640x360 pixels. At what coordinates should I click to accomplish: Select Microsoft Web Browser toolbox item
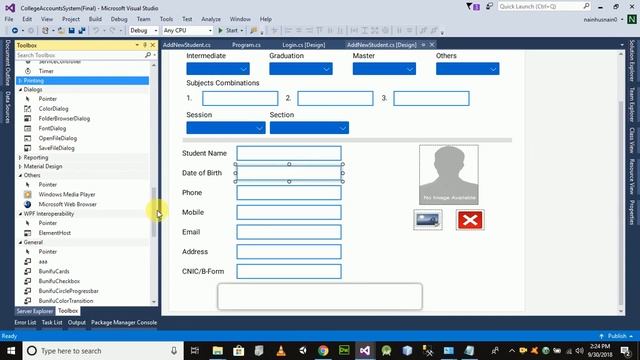(x=67, y=204)
